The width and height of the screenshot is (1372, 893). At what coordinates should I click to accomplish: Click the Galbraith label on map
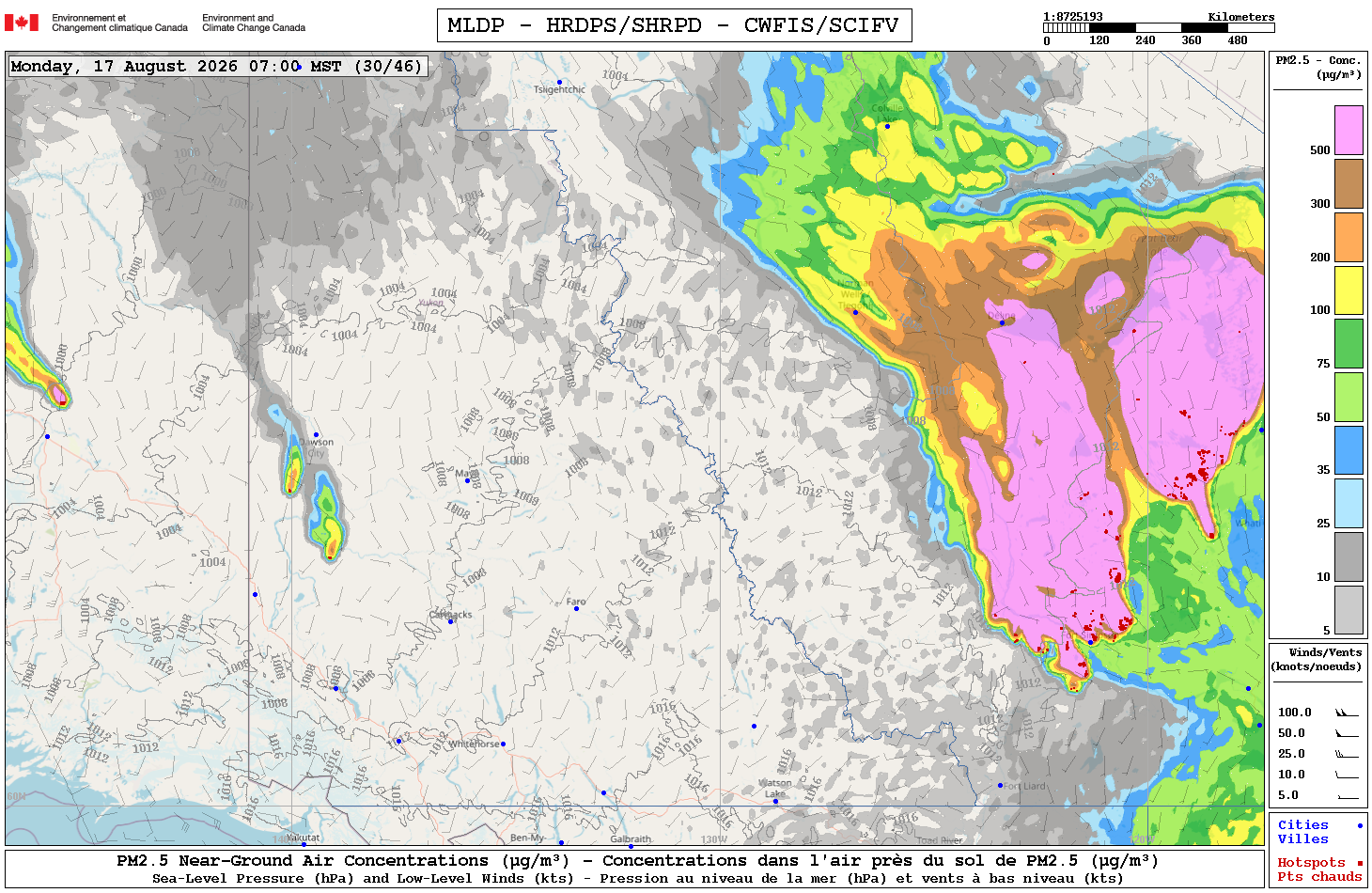[x=631, y=838]
